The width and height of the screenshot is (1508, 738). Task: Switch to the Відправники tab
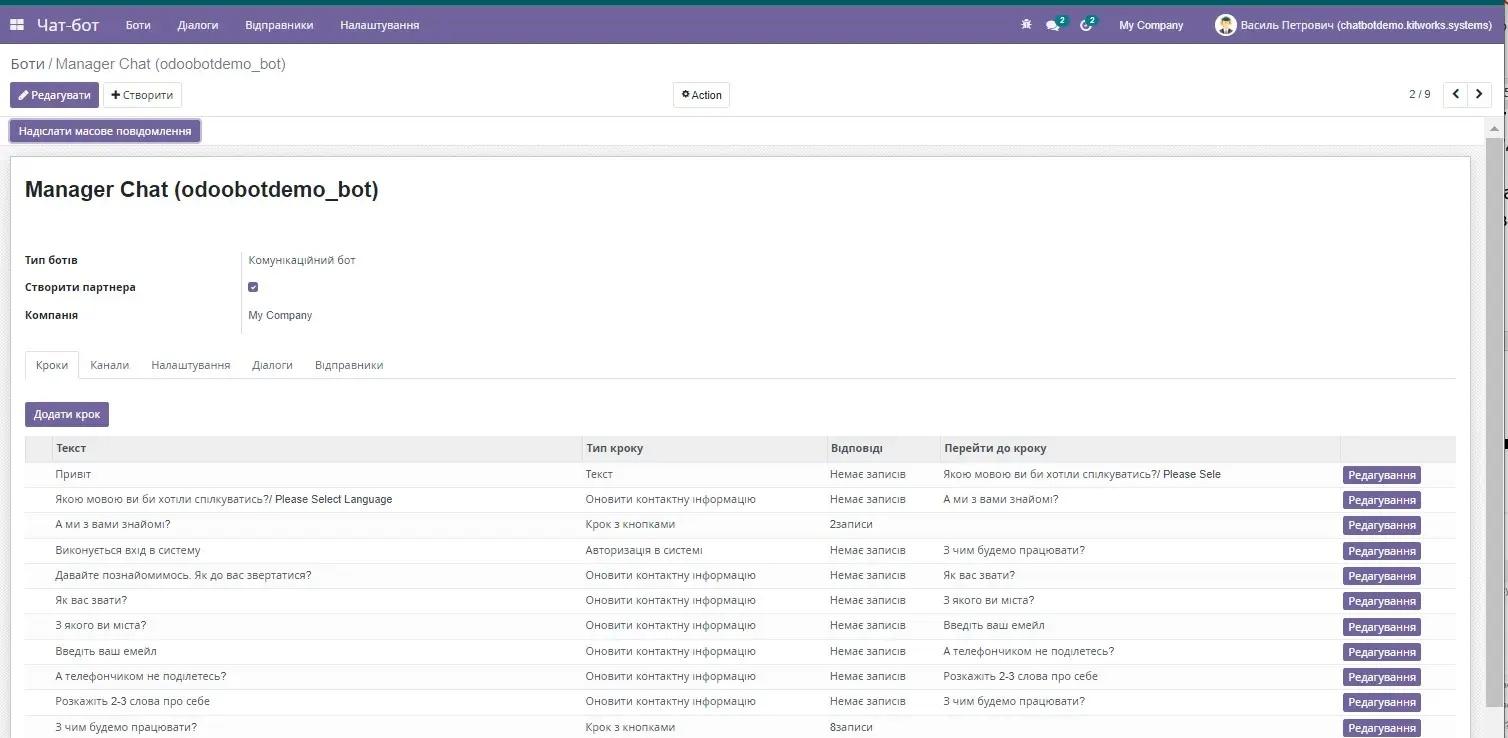[x=348, y=365]
